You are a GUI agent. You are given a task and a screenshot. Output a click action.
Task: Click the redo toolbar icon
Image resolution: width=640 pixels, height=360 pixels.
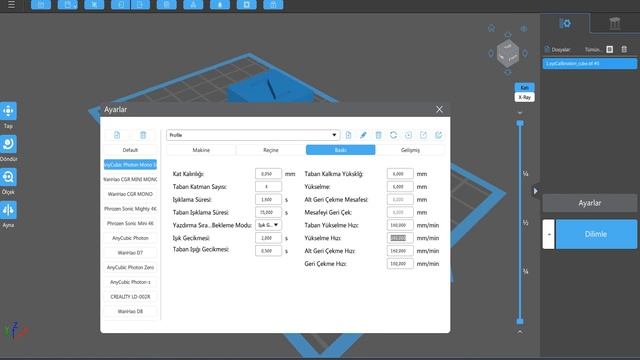tap(140, 4)
